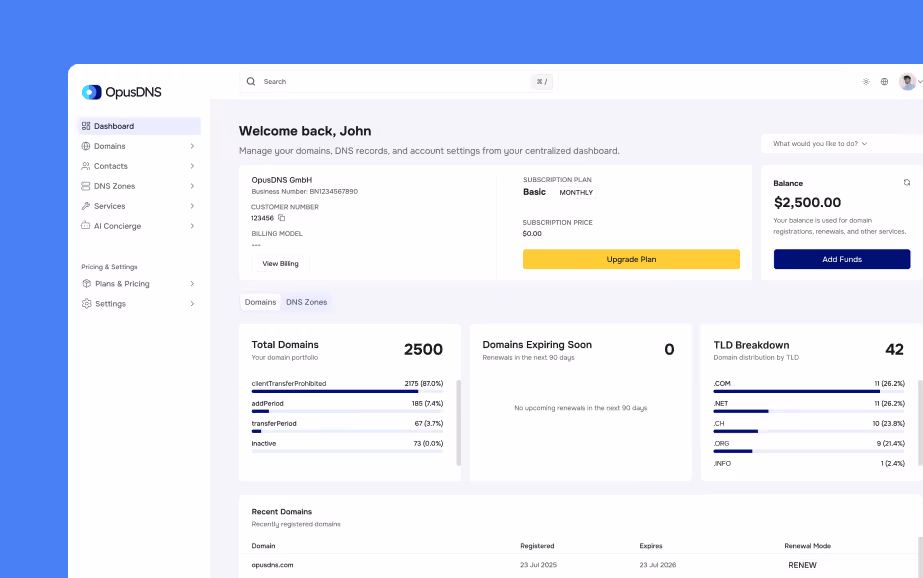Image resolution: width=923 pixels, height=578 pixels.
Task: Click the .INFO TLD row
Action: click(x=809, y=464)
